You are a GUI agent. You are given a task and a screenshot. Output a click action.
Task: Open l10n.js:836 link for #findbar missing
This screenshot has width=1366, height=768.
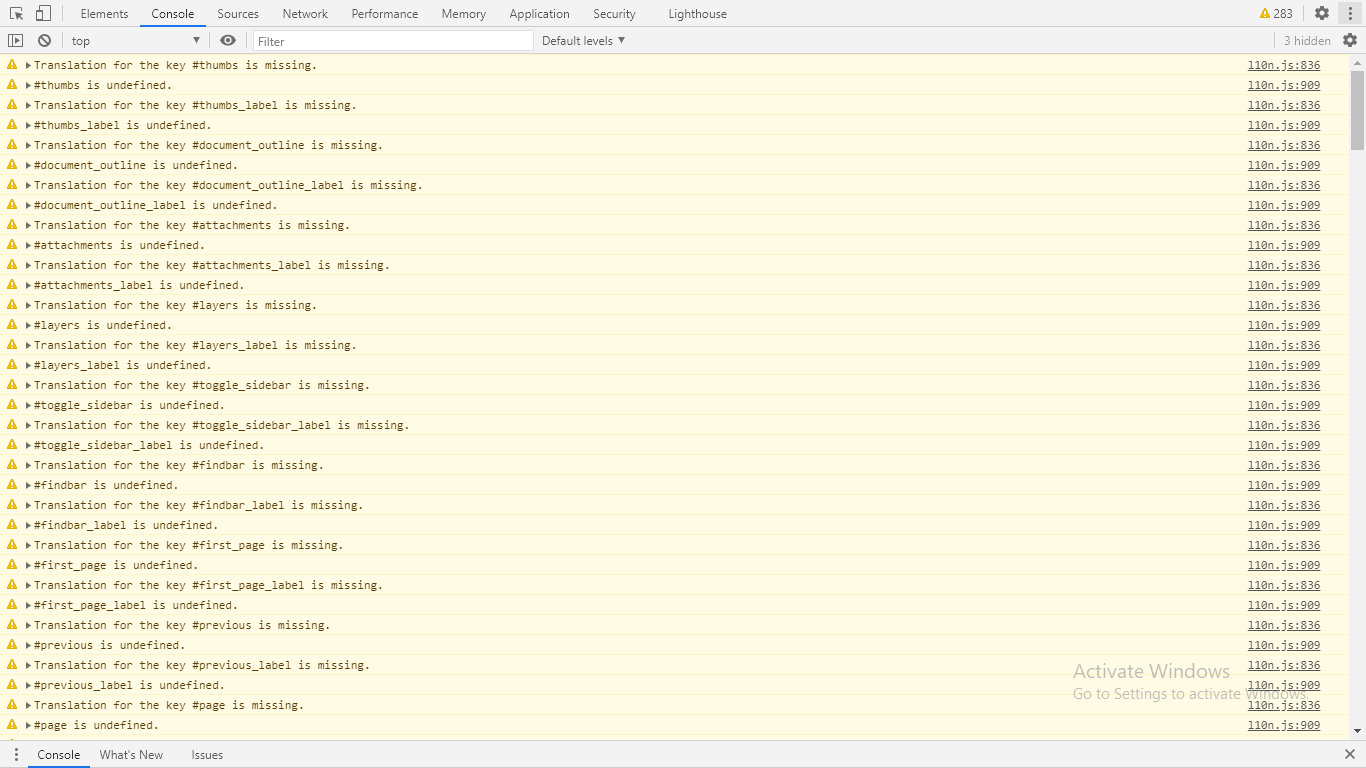[x=1284, y=465]
